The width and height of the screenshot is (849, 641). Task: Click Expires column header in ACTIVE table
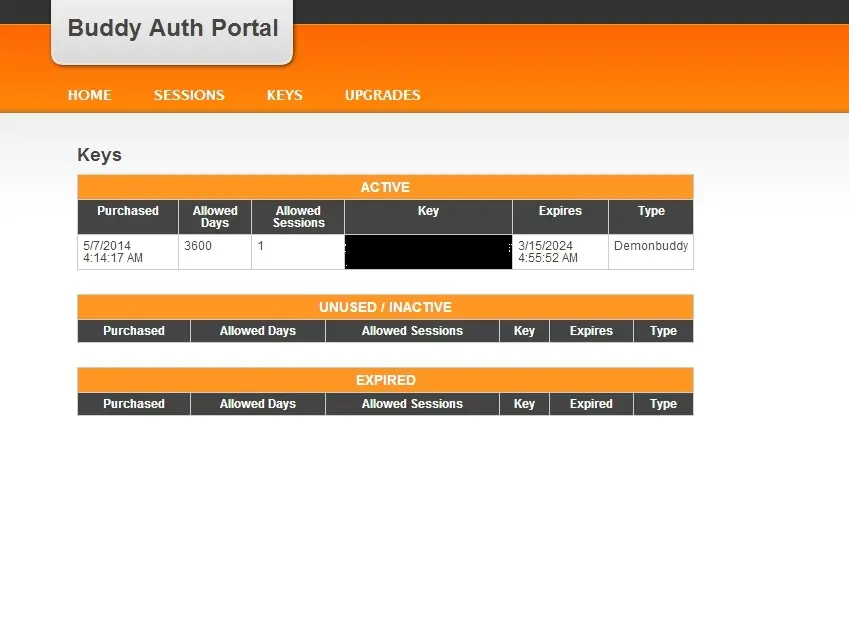click(560, 211)
